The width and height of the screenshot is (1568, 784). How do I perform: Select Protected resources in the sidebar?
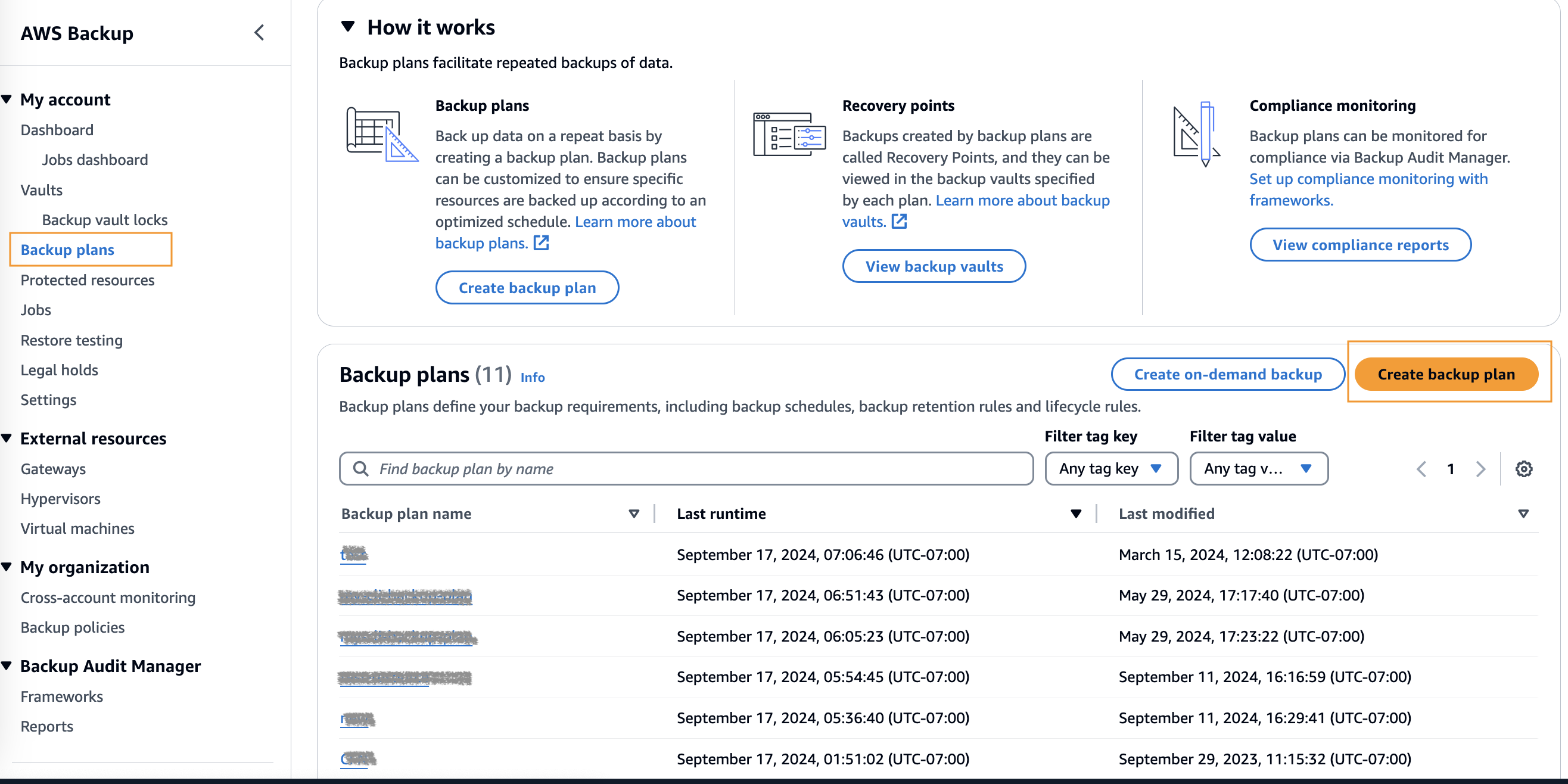pyautogui.click(x=88, y=280)
